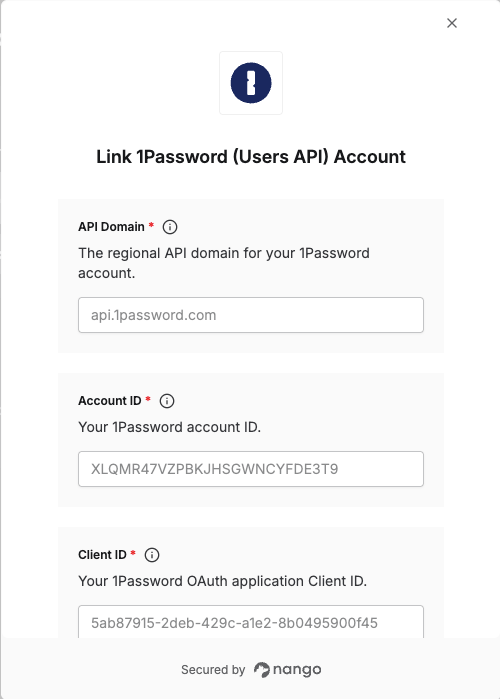The image size is (500, 699).
Task: Open the nango logo in footer
Action: 287,670
